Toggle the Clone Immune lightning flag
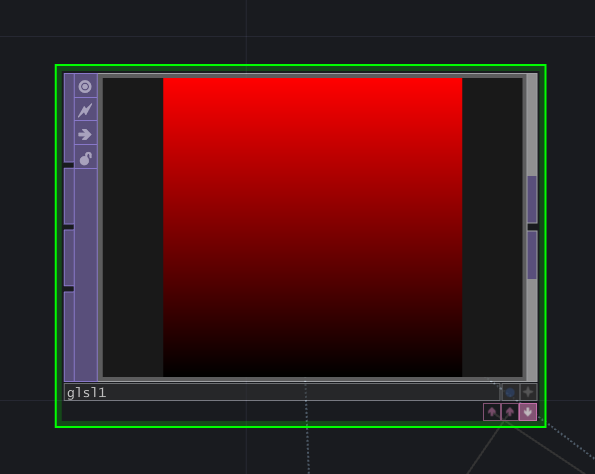 (85, 110)
